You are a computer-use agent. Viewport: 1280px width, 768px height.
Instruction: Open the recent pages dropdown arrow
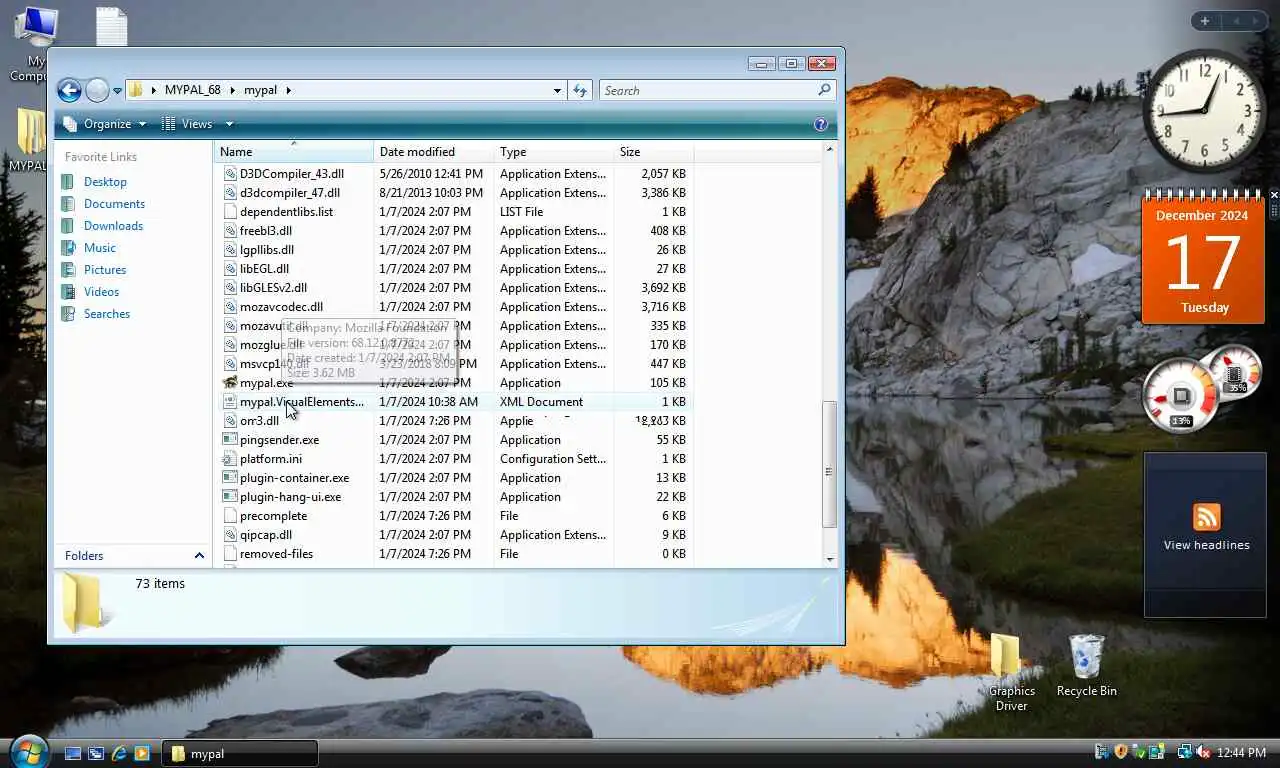coord(117,91)
